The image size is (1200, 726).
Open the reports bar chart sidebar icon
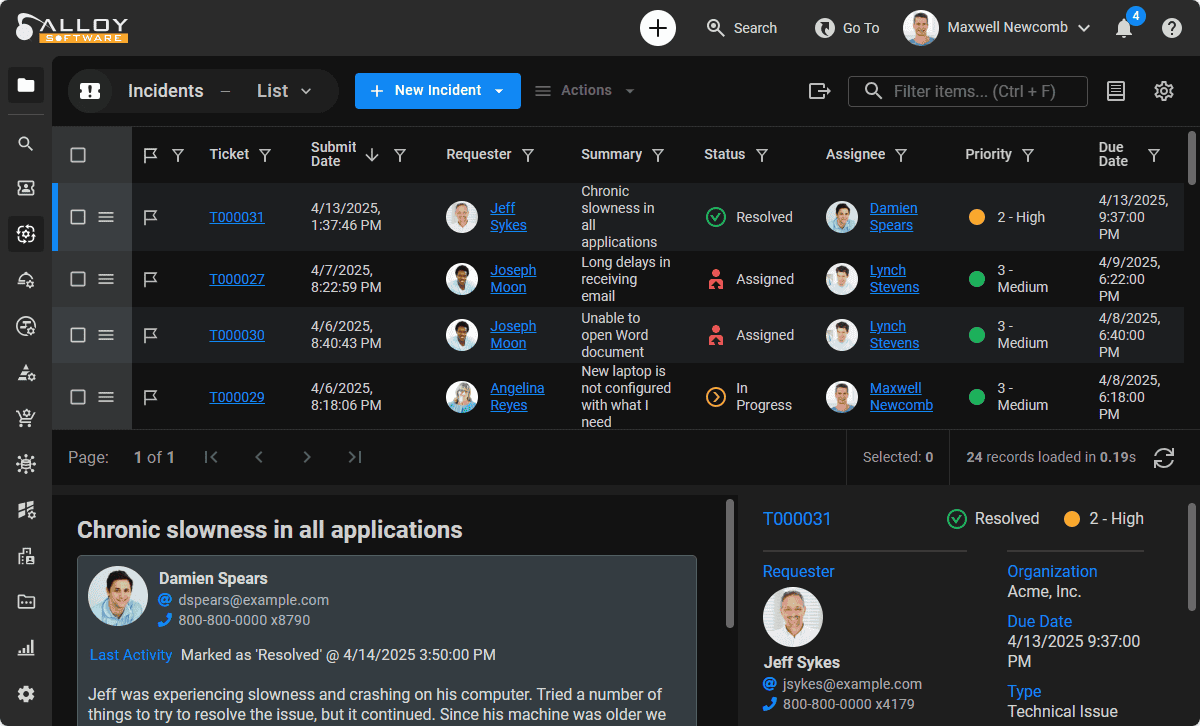(x=26, y=648)
